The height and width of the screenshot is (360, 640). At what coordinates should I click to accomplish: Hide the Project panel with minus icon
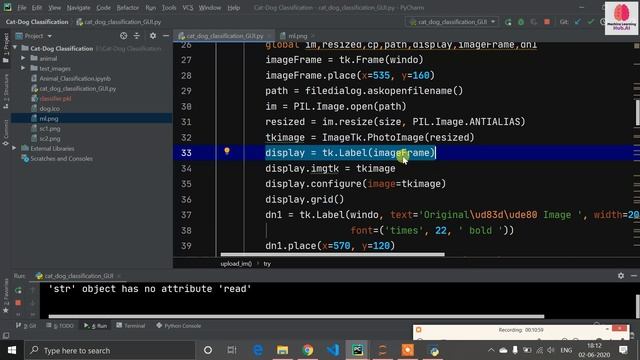(x=166, y=36)
